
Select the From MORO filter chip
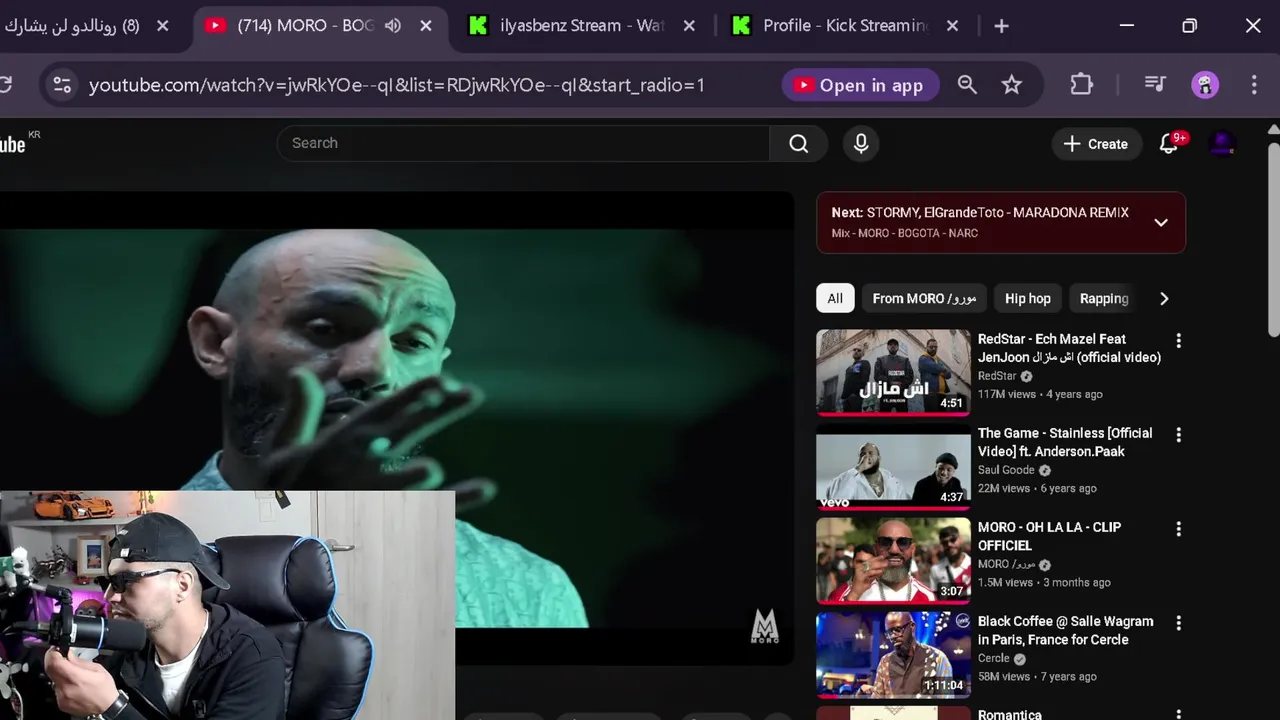tap(924, 298)
